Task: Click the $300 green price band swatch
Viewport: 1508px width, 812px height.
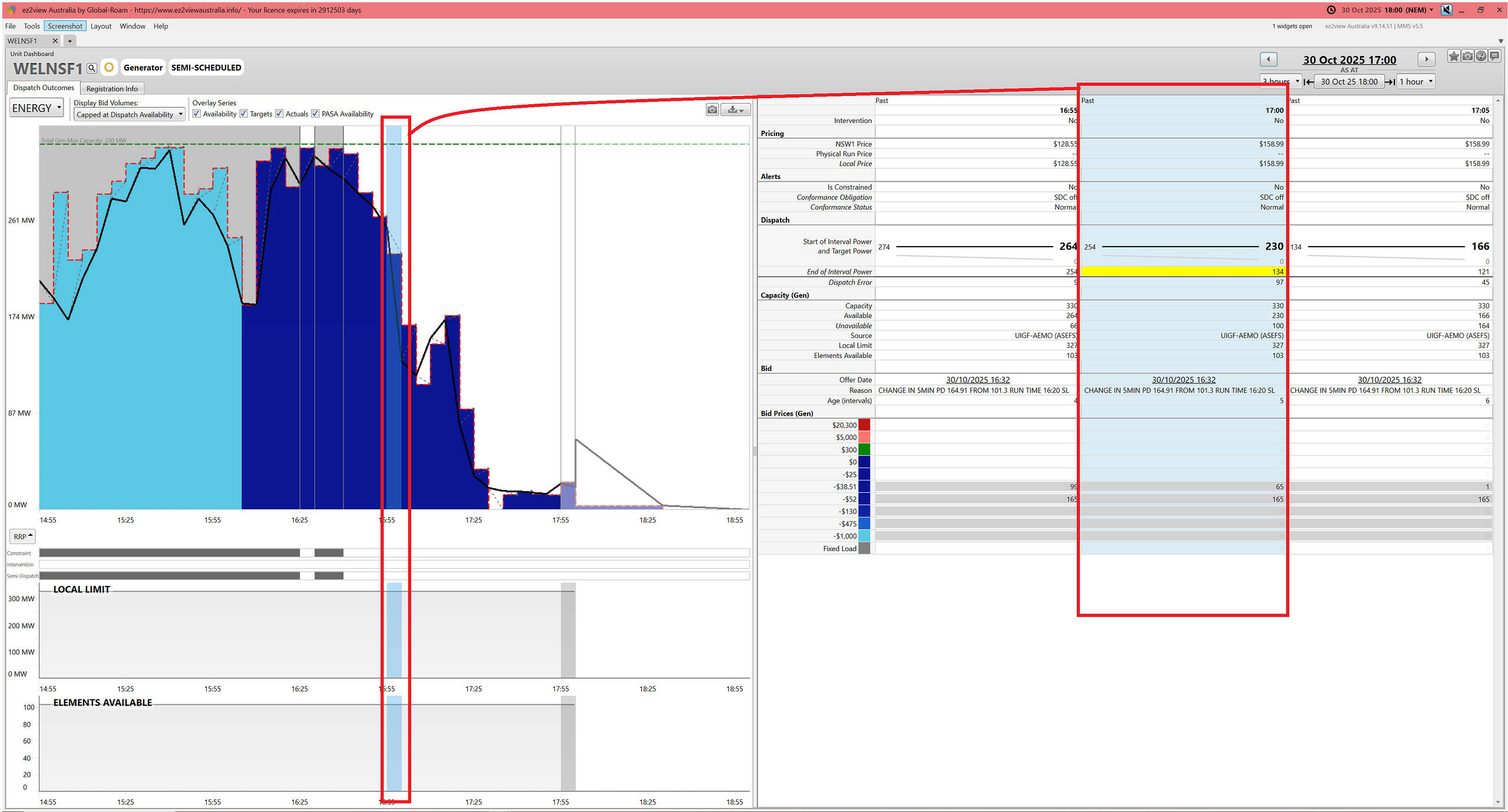Action: [864, 450]
